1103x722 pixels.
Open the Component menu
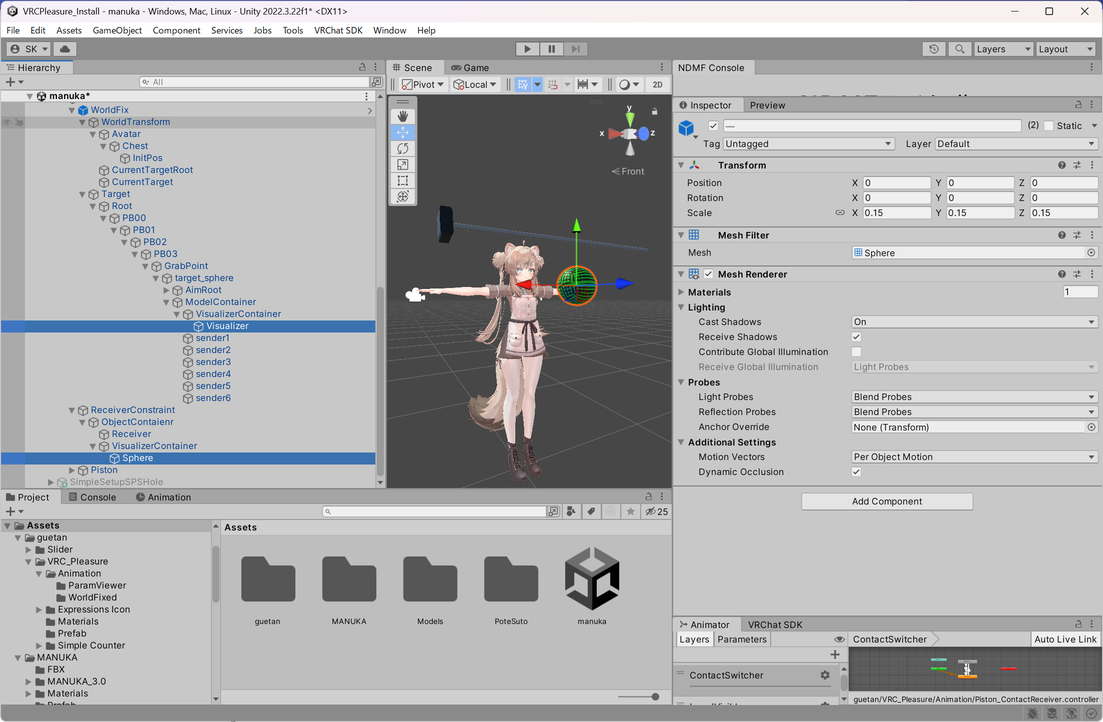(x=177, y=30)
